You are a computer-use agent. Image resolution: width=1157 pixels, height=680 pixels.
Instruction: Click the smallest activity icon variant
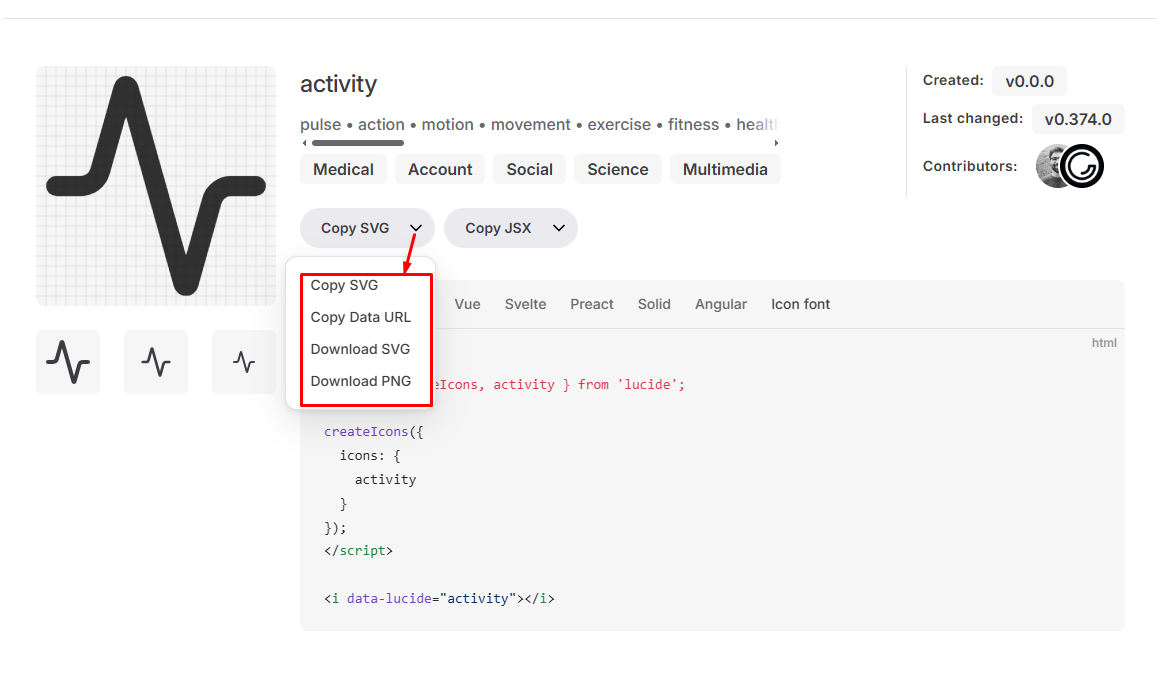[244, 361]
